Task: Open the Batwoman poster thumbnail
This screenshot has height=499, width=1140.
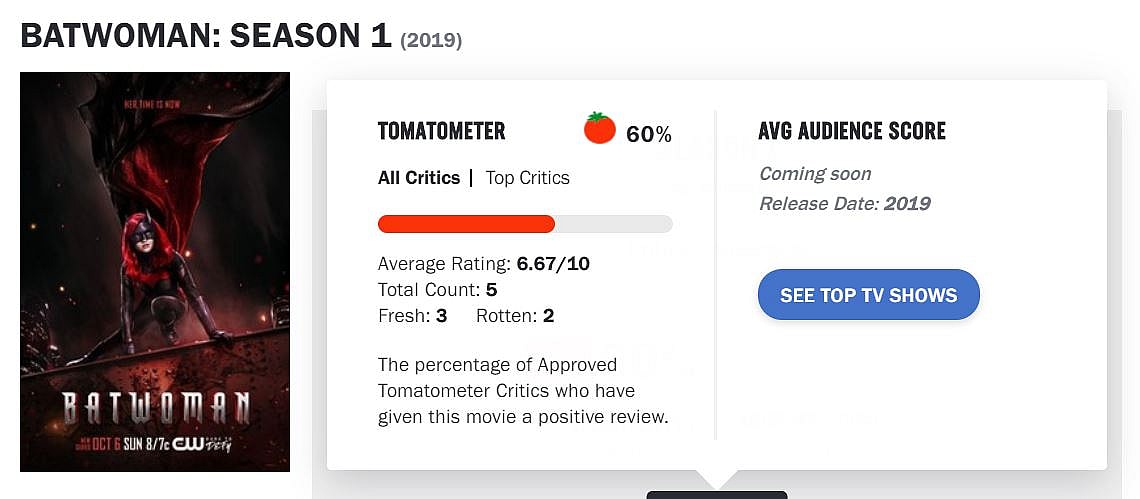Action: 155,271
